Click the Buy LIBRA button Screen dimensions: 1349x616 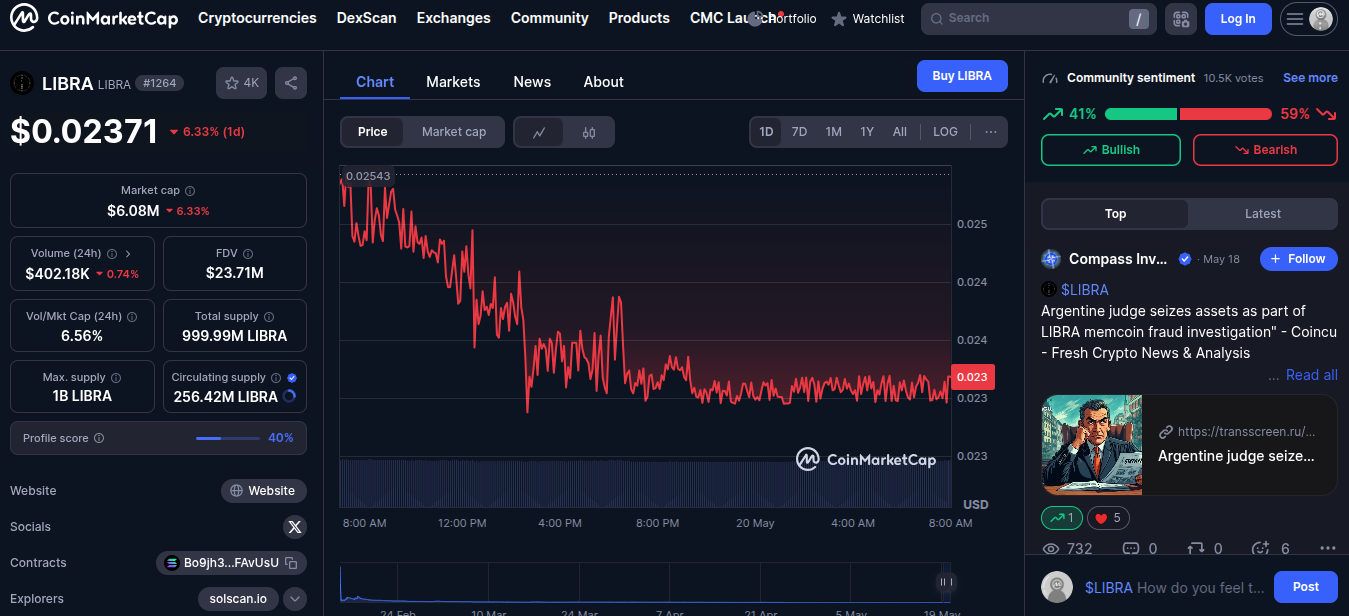[x=962, y=76]
